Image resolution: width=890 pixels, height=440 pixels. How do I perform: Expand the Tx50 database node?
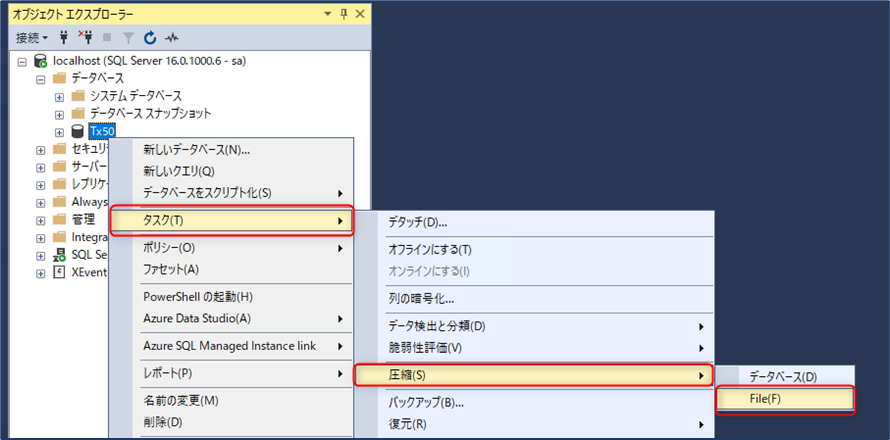click(59, 132)
